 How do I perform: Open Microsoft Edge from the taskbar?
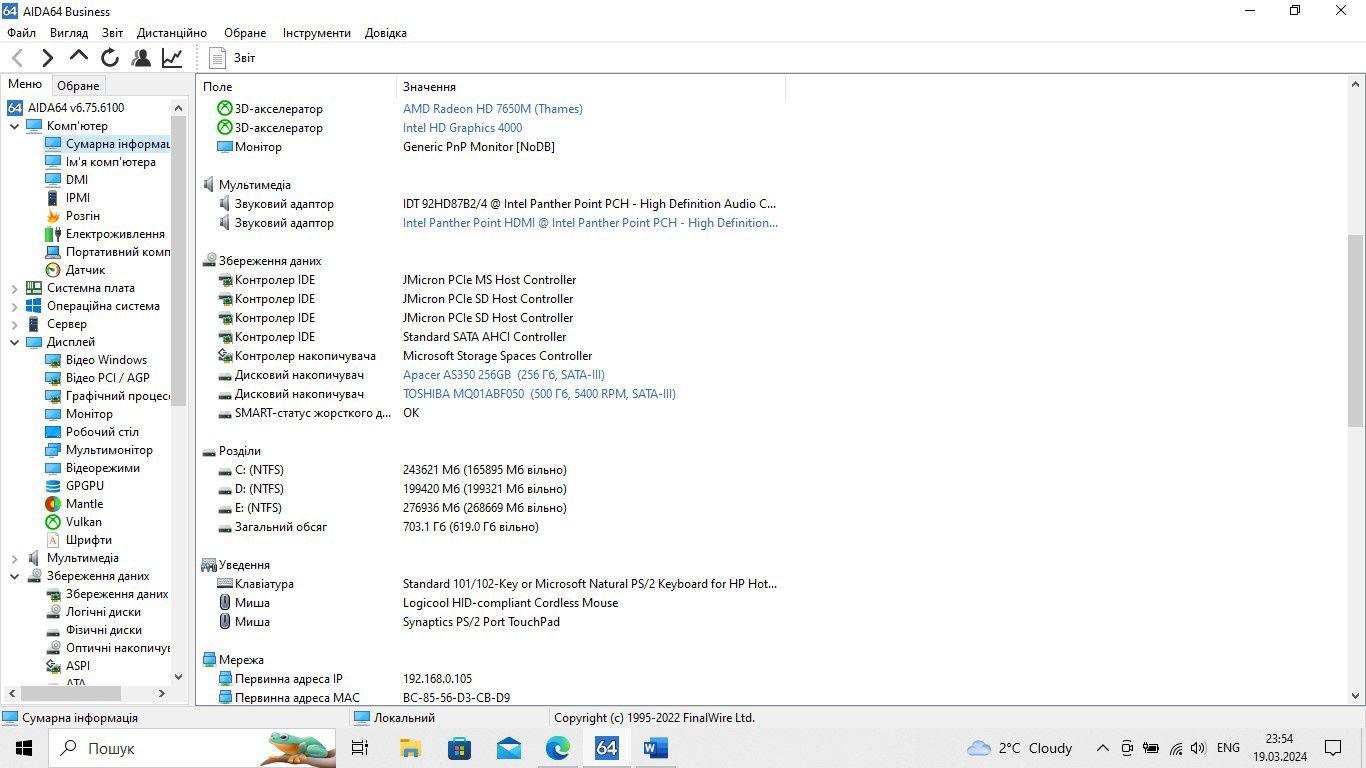[x=557, y=748]
